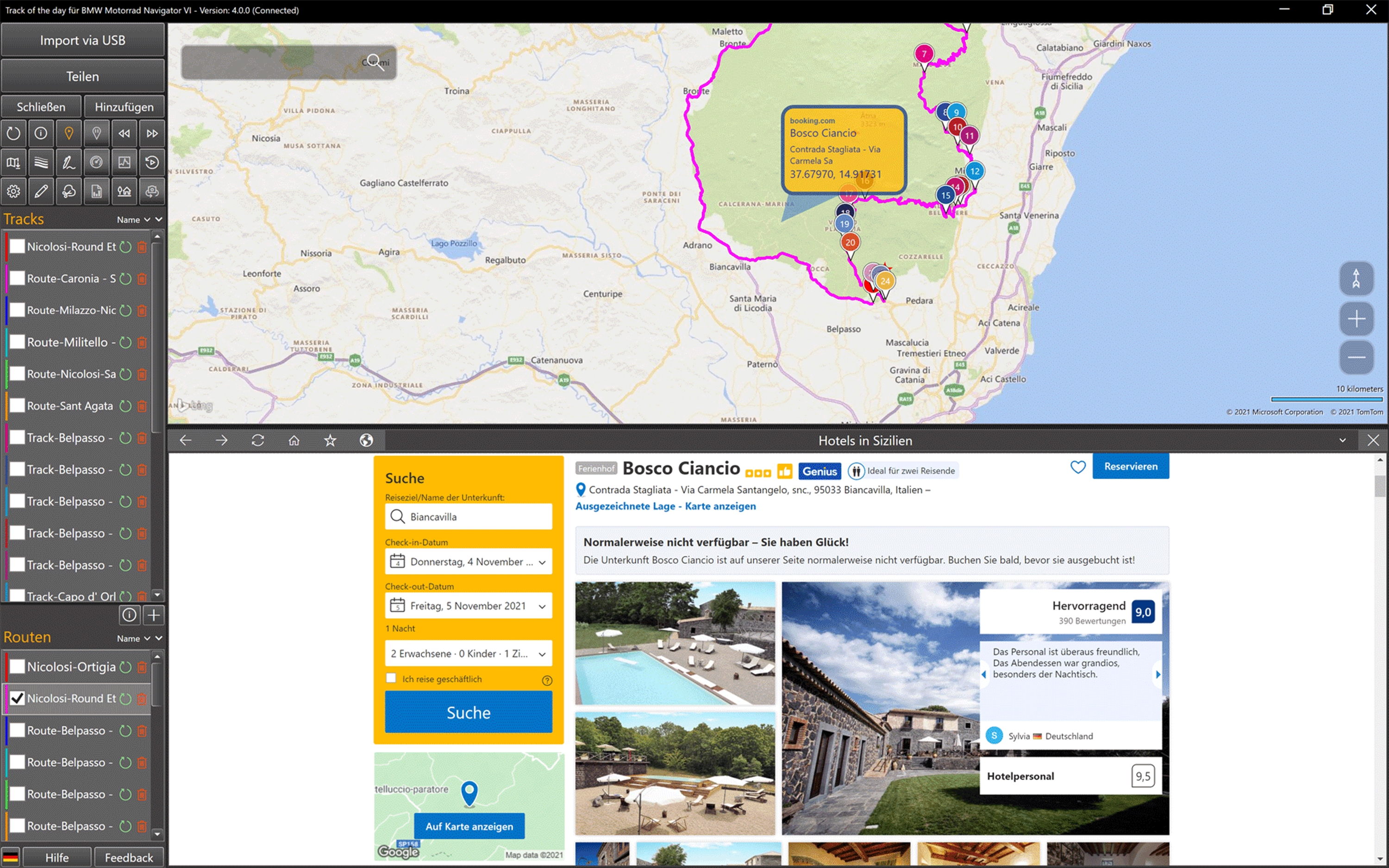Click the elevation profile chart icon
Viewport: 1389px width, 868px height.
[x=124, y=162]
